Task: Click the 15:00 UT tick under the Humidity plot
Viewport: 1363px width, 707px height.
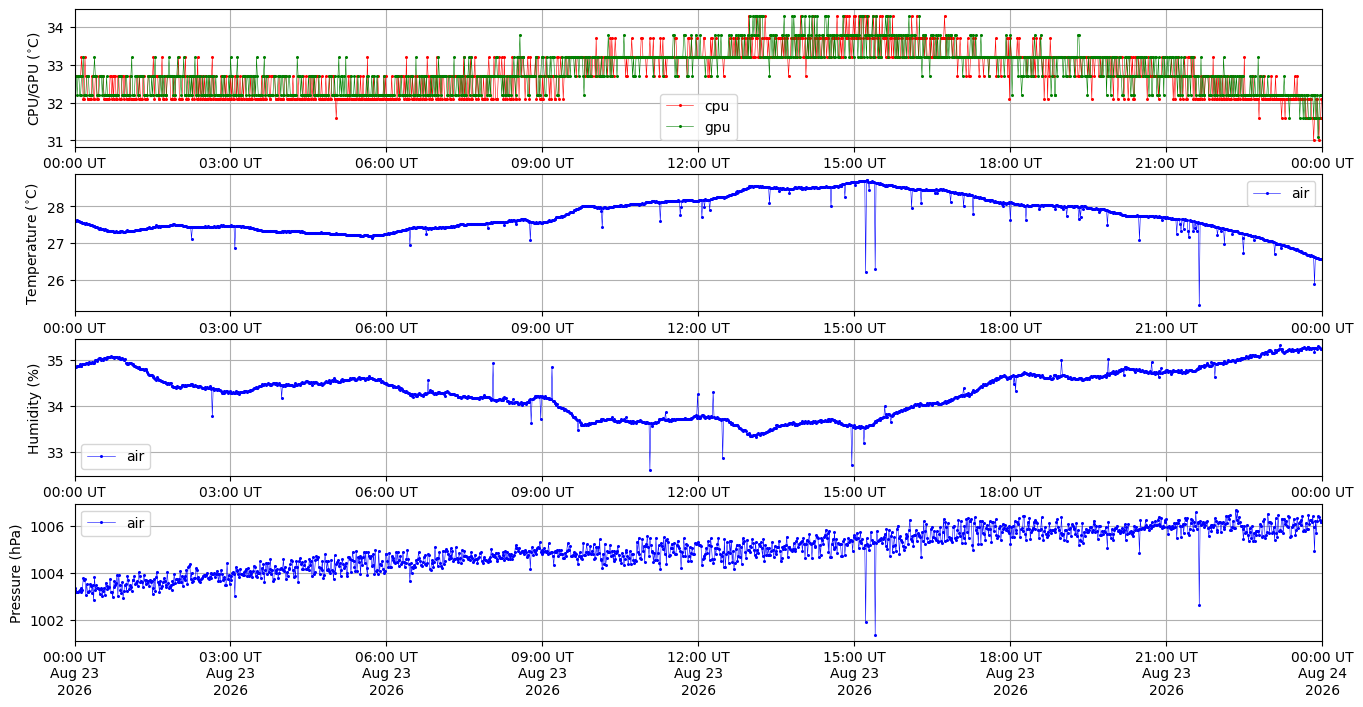Action: pyautogui.click(x=854, y=492)
